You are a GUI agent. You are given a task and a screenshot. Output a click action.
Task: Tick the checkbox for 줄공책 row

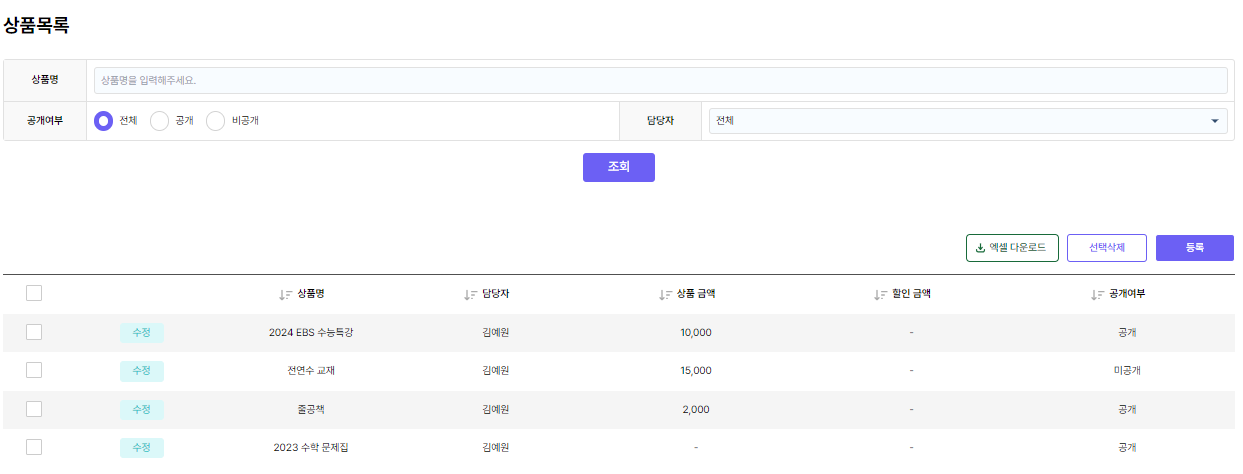pyautogui.click(x=34, y=409)
